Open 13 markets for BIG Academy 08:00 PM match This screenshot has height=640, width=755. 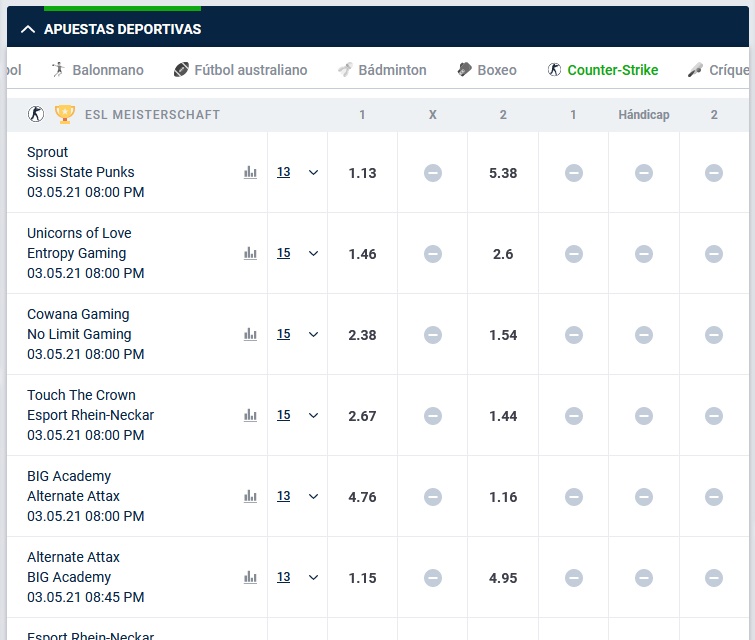point(284,496)
